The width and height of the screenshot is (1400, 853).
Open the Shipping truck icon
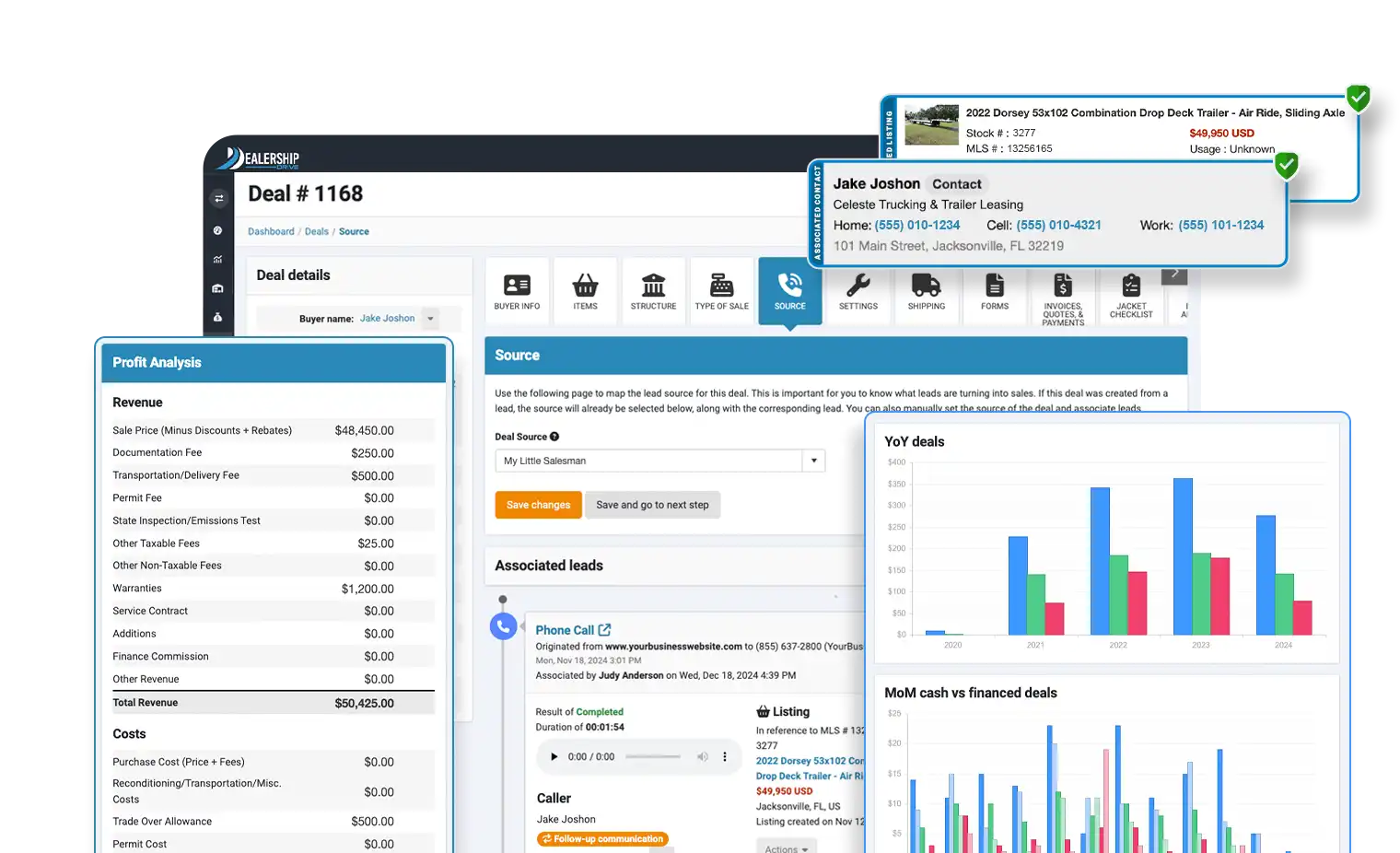coord(926,286)
